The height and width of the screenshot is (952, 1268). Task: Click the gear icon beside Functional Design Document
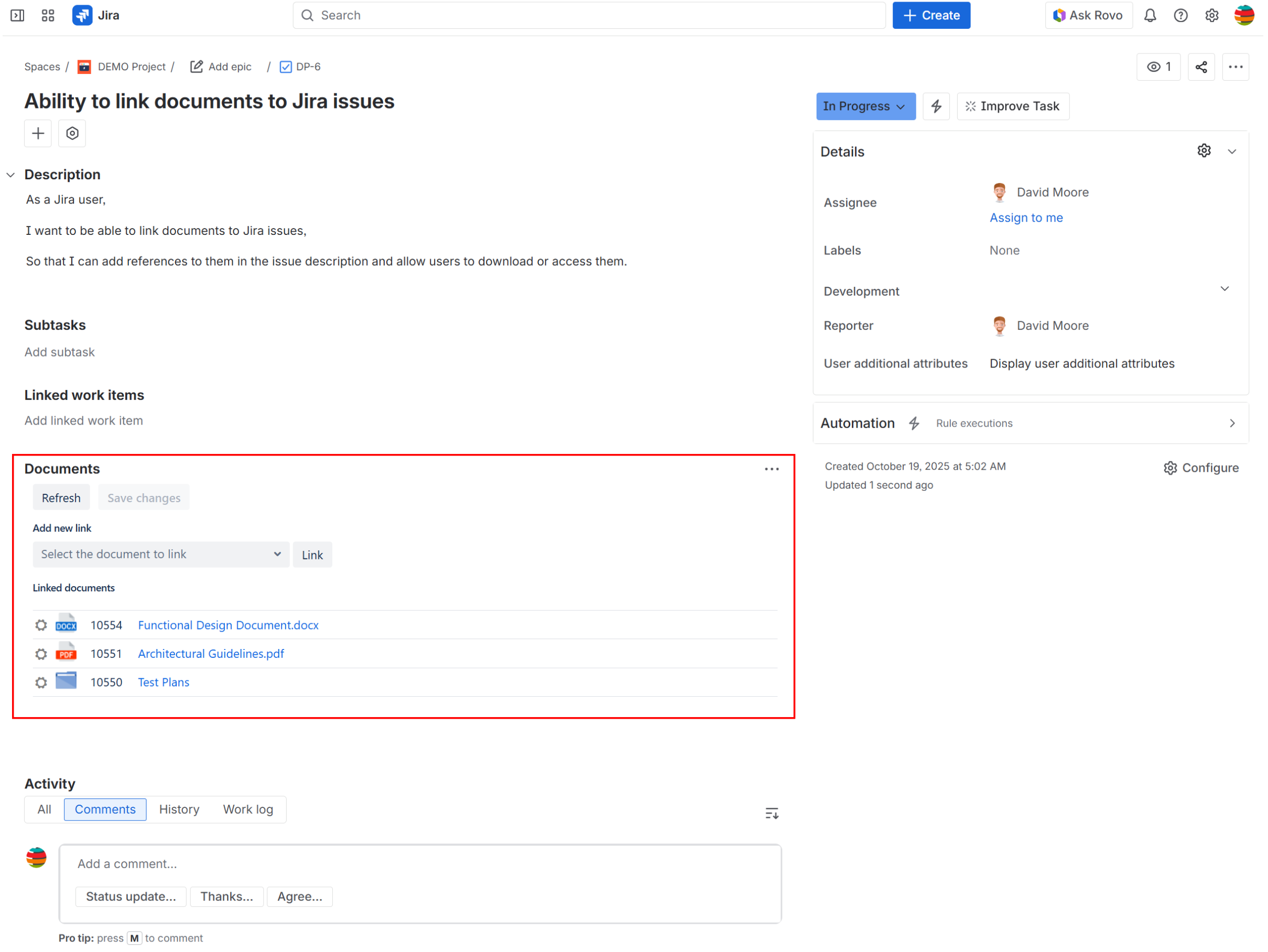(41, 625)
